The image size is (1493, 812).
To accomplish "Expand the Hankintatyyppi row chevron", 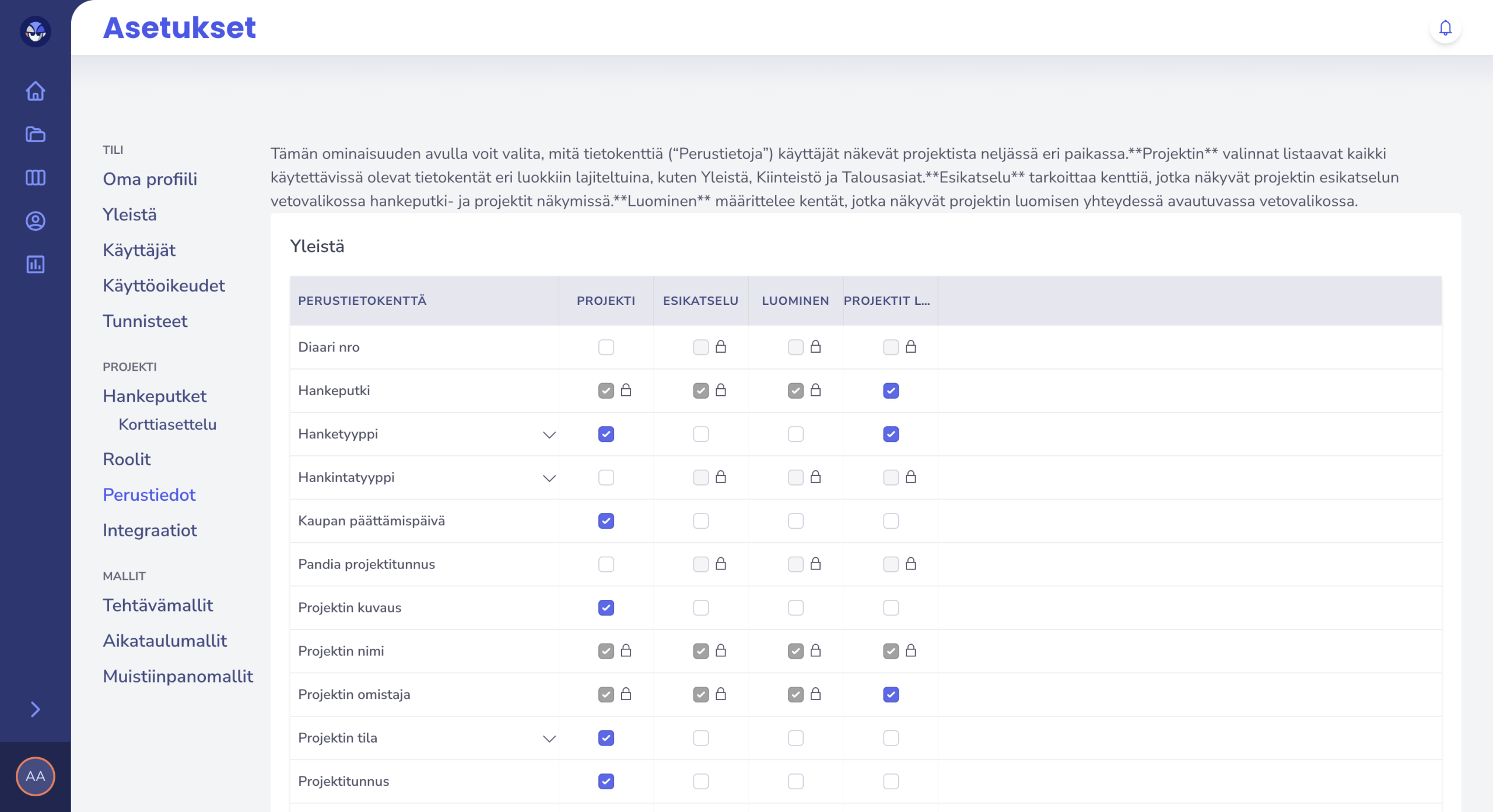I will pyautogui.click(x=549, y=478).
